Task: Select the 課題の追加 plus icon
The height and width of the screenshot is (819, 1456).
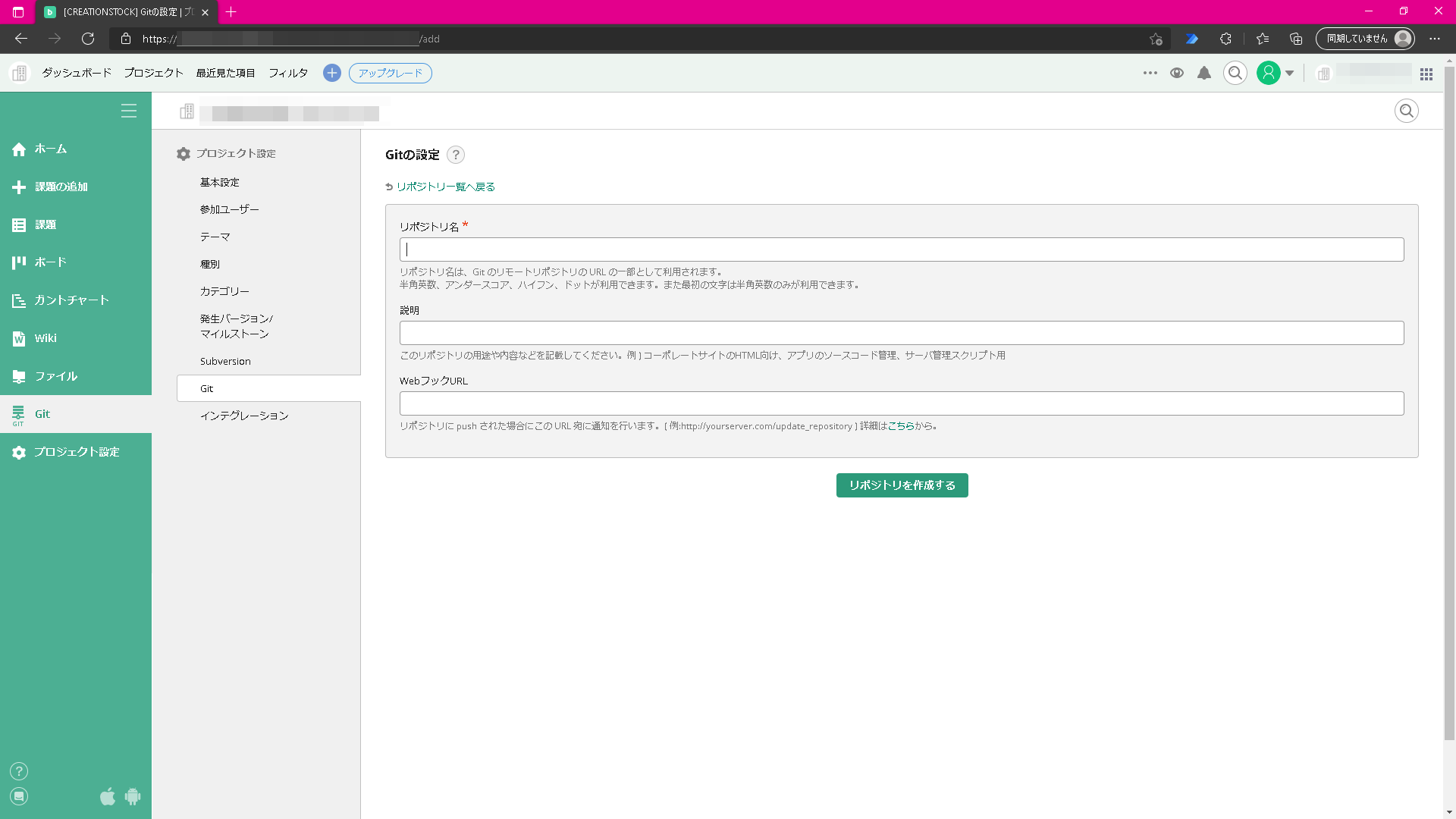Action: coord(18,187)
